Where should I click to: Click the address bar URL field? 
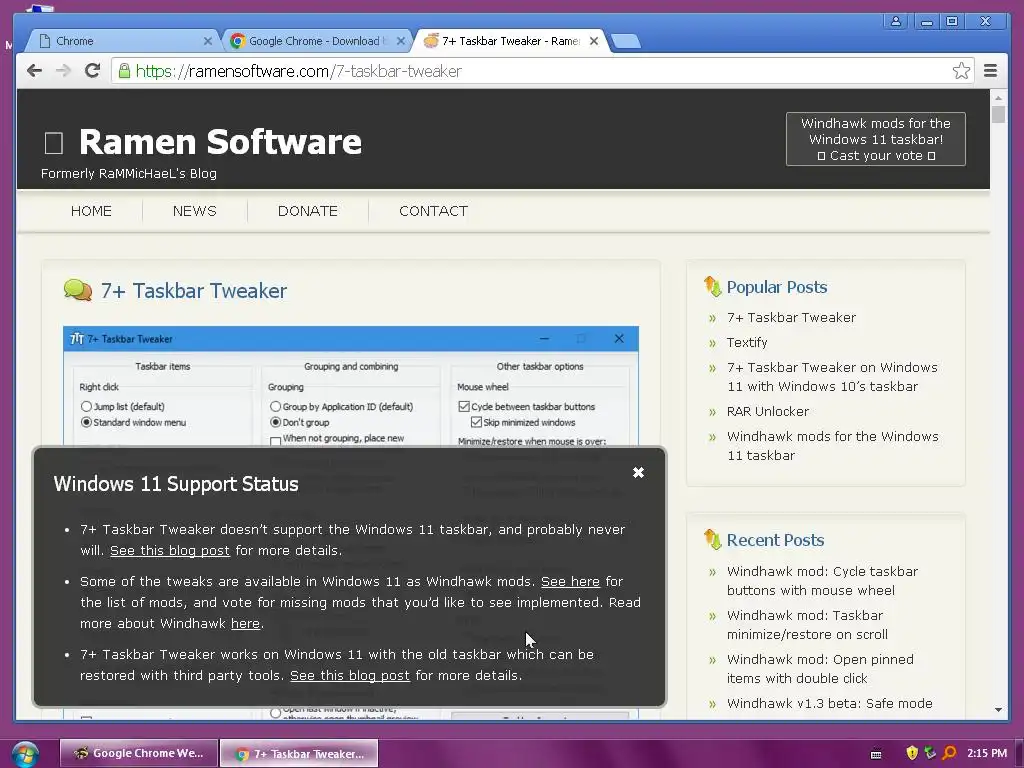point(542,71)
